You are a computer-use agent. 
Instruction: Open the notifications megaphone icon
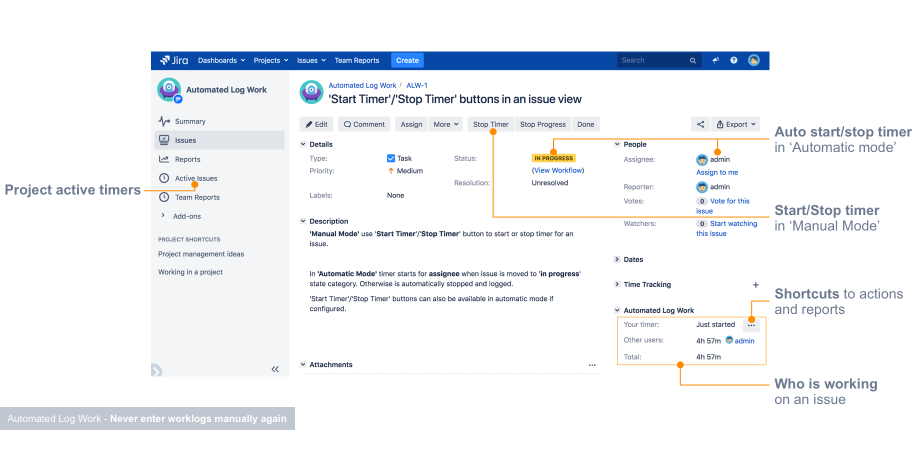(716, 60)
